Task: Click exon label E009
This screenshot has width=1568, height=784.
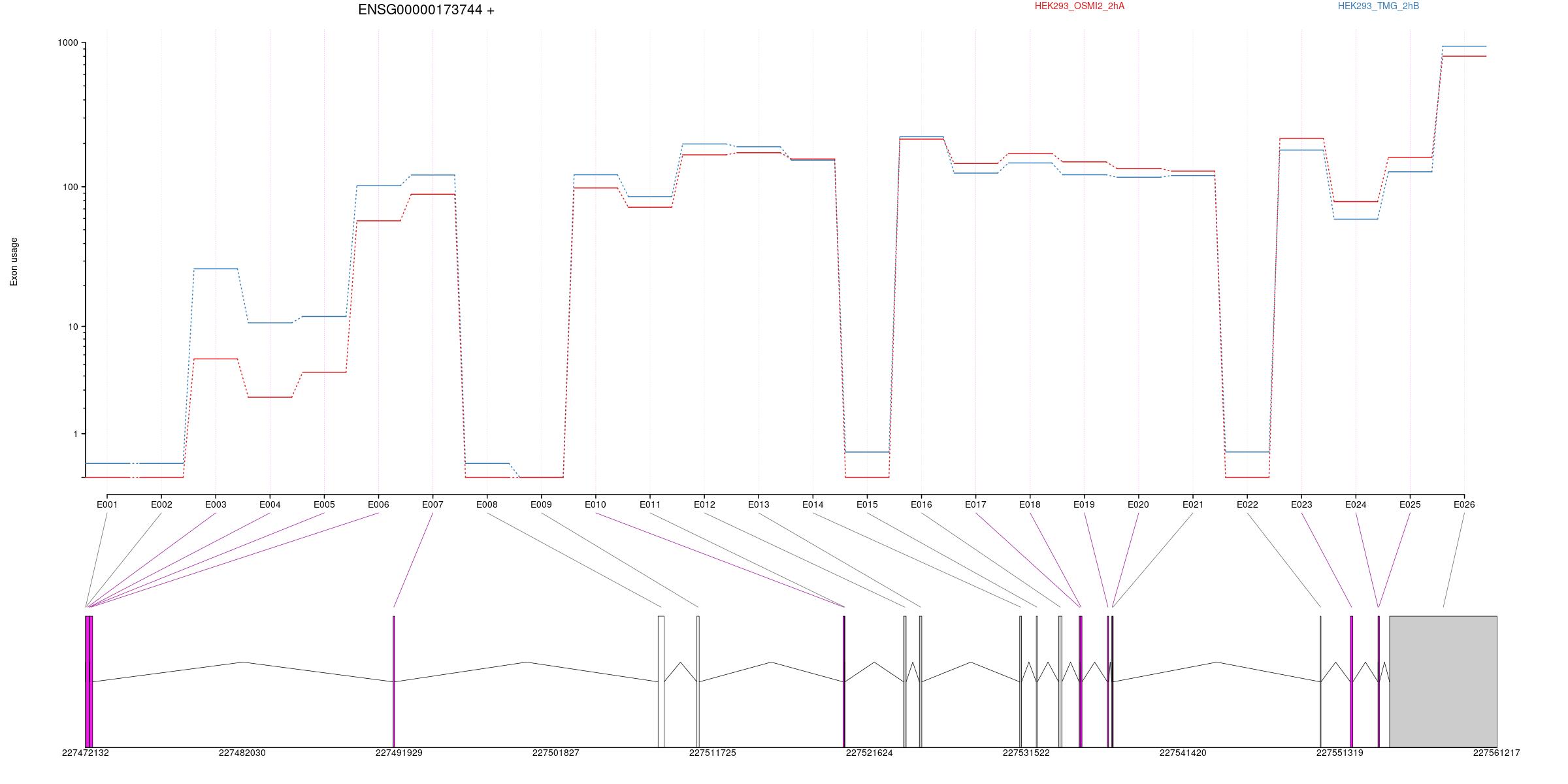Action: coord(541,504)
